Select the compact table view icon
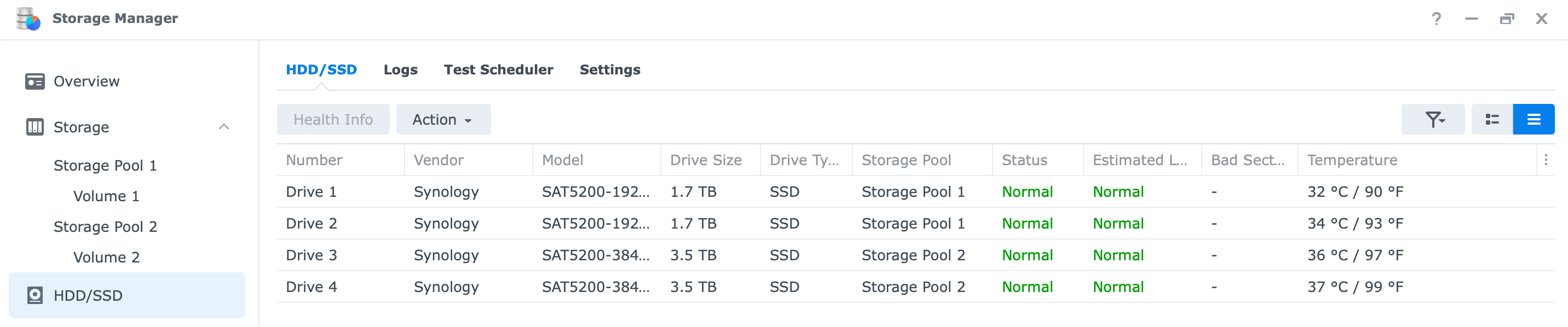 pos(1534,119)
